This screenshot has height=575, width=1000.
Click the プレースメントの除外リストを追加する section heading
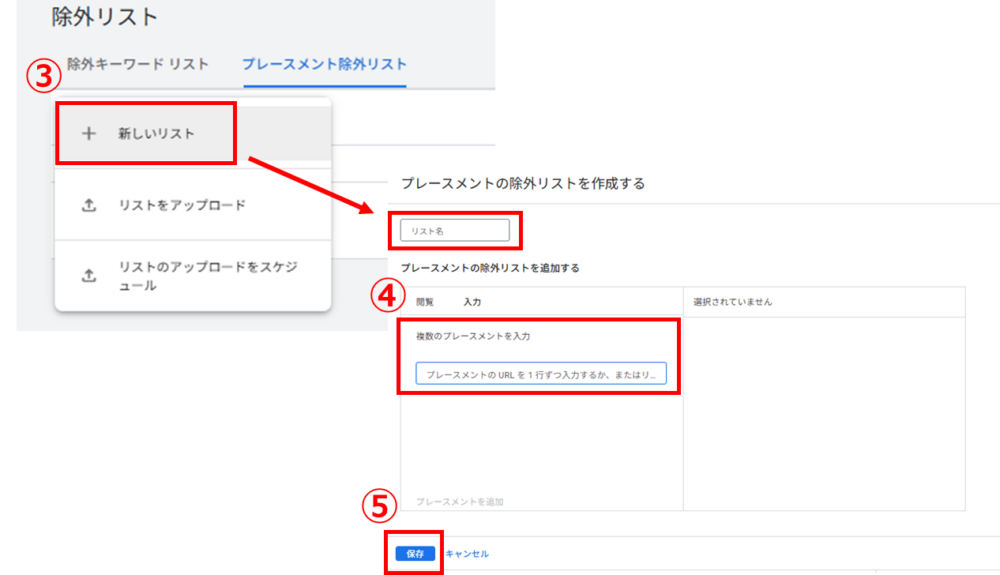coord(490,268)
